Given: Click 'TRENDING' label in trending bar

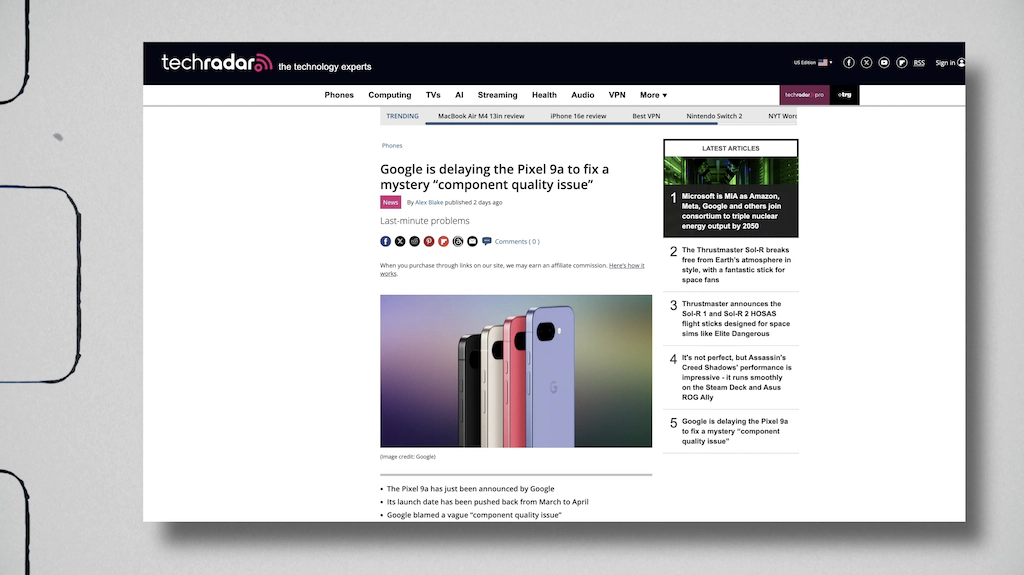Looking at the screenshot, I should click(402, 116).
